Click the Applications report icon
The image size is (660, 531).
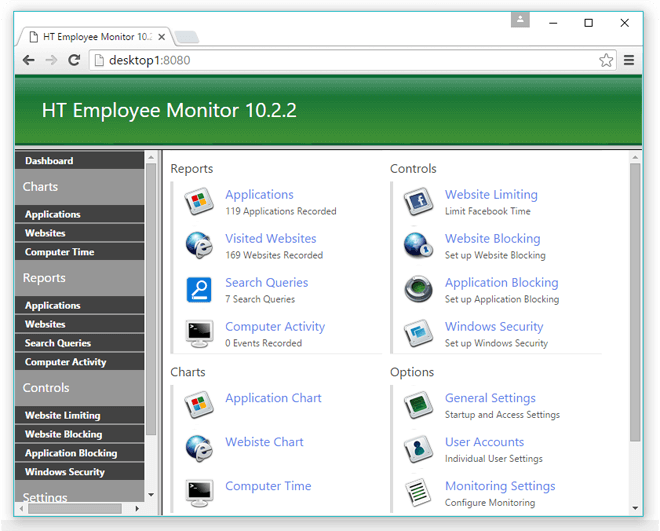click(199, 202)
